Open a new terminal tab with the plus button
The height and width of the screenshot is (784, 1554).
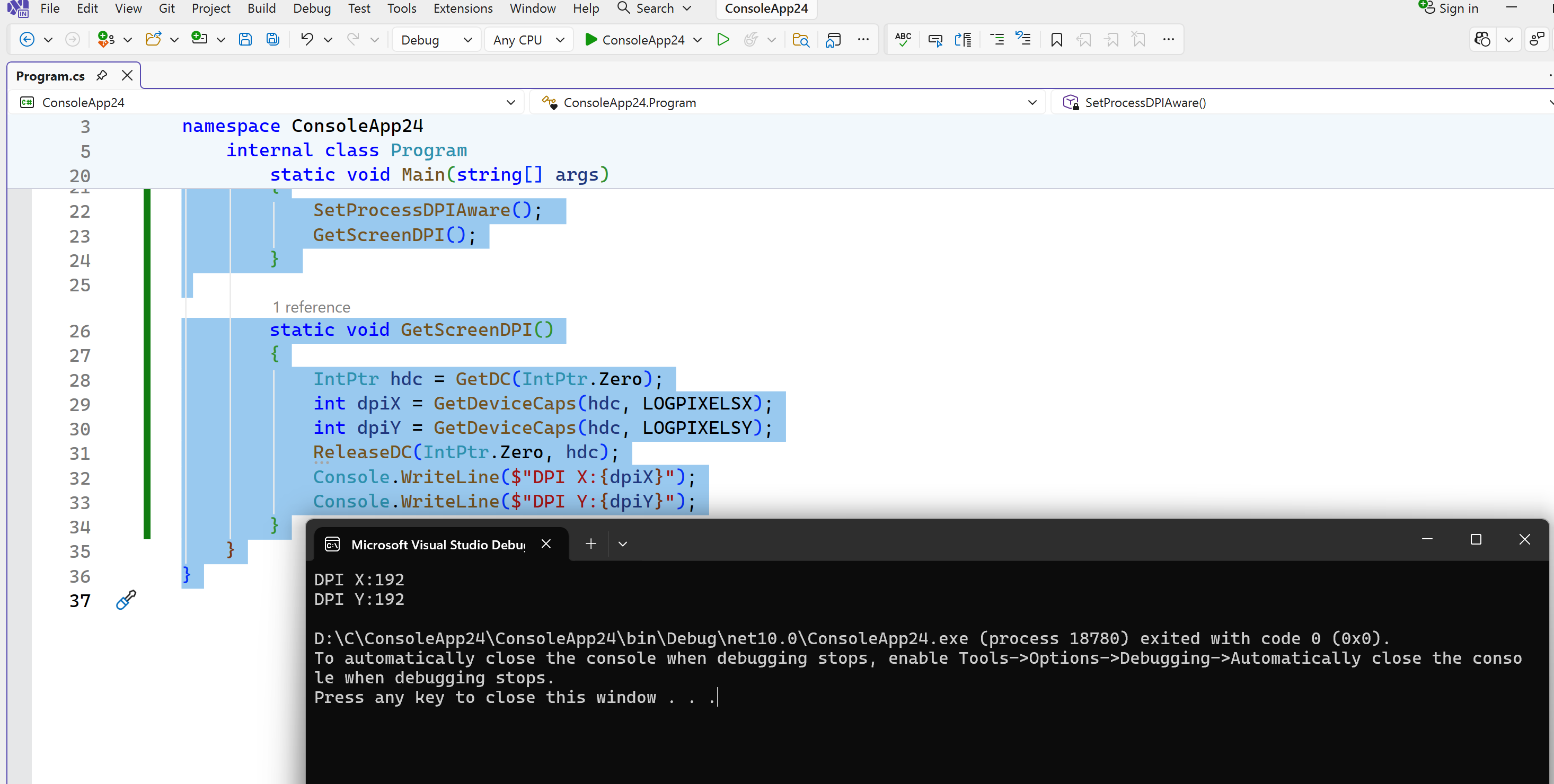point(590,544)
